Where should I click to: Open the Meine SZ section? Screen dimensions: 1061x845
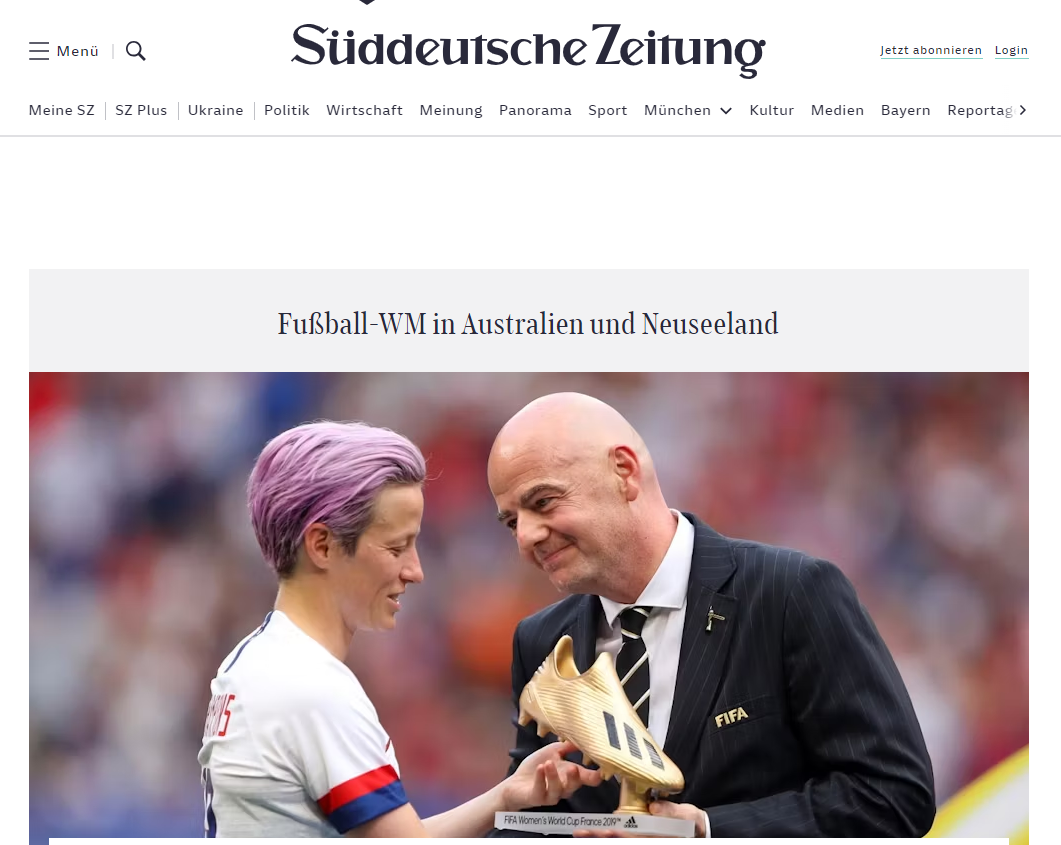coord(62,110)
